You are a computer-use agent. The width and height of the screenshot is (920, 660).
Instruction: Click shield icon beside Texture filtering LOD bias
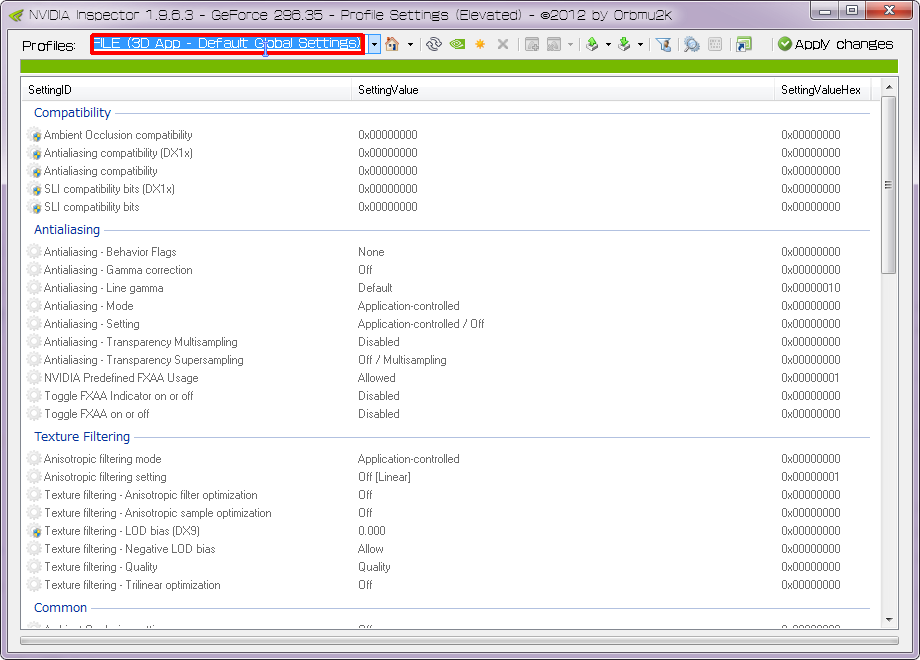coord(35,531)
